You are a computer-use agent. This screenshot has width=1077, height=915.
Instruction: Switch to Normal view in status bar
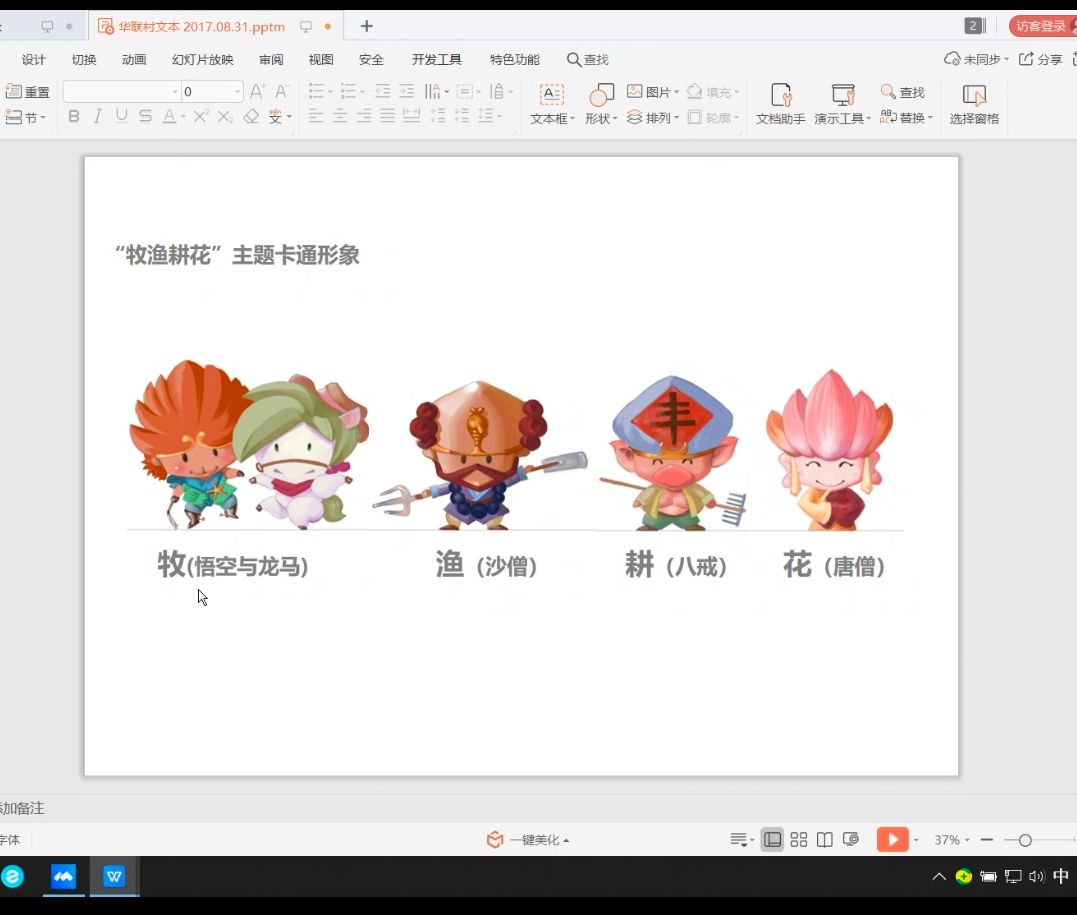(x=772, y=839)
